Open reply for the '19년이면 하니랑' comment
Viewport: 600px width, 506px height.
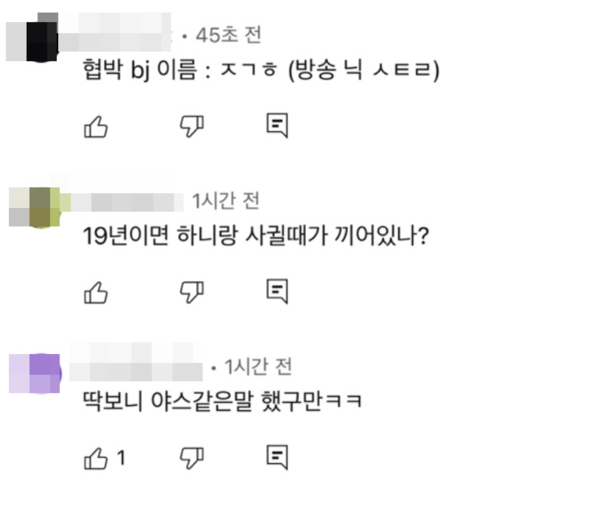278,291
